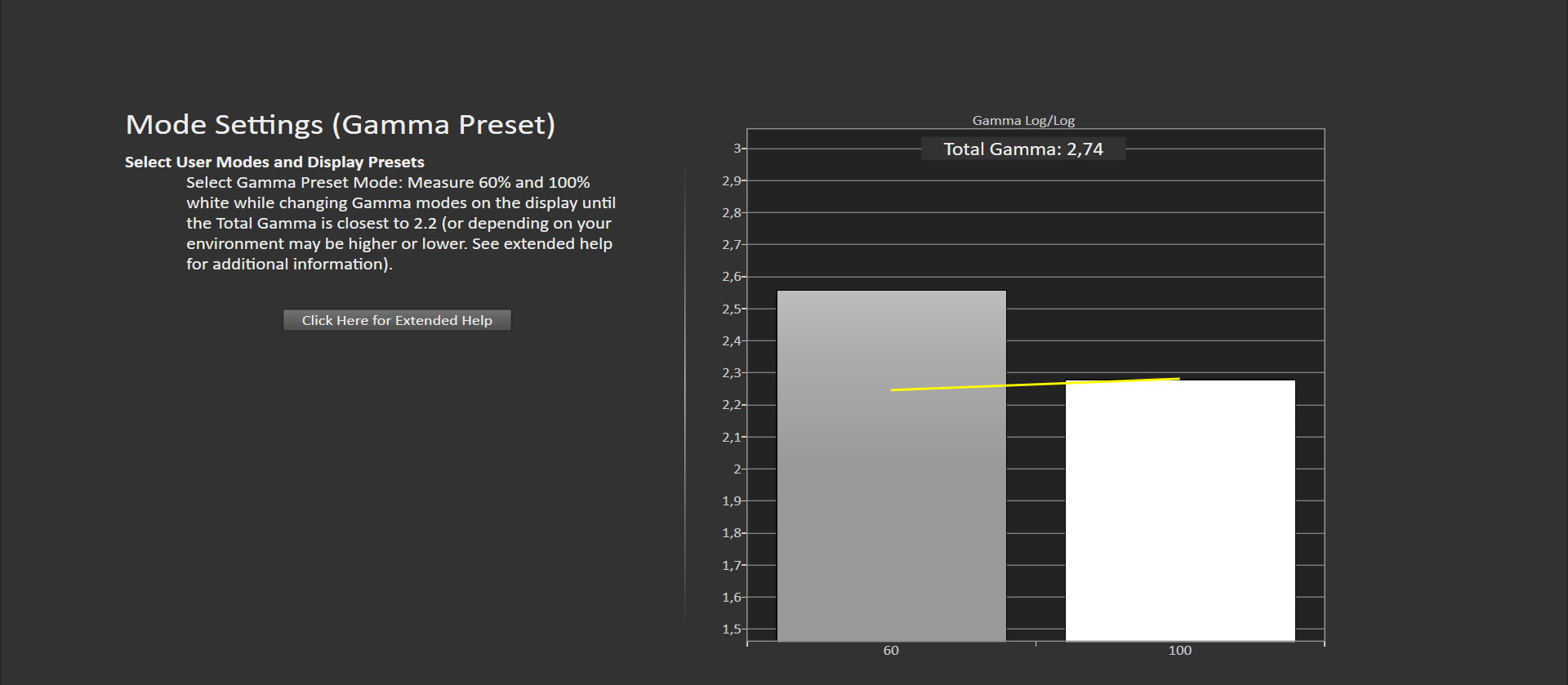Click the 2,9 value on the y-axis
Screen dimensions: 1568x685
(x=732, y=181)
